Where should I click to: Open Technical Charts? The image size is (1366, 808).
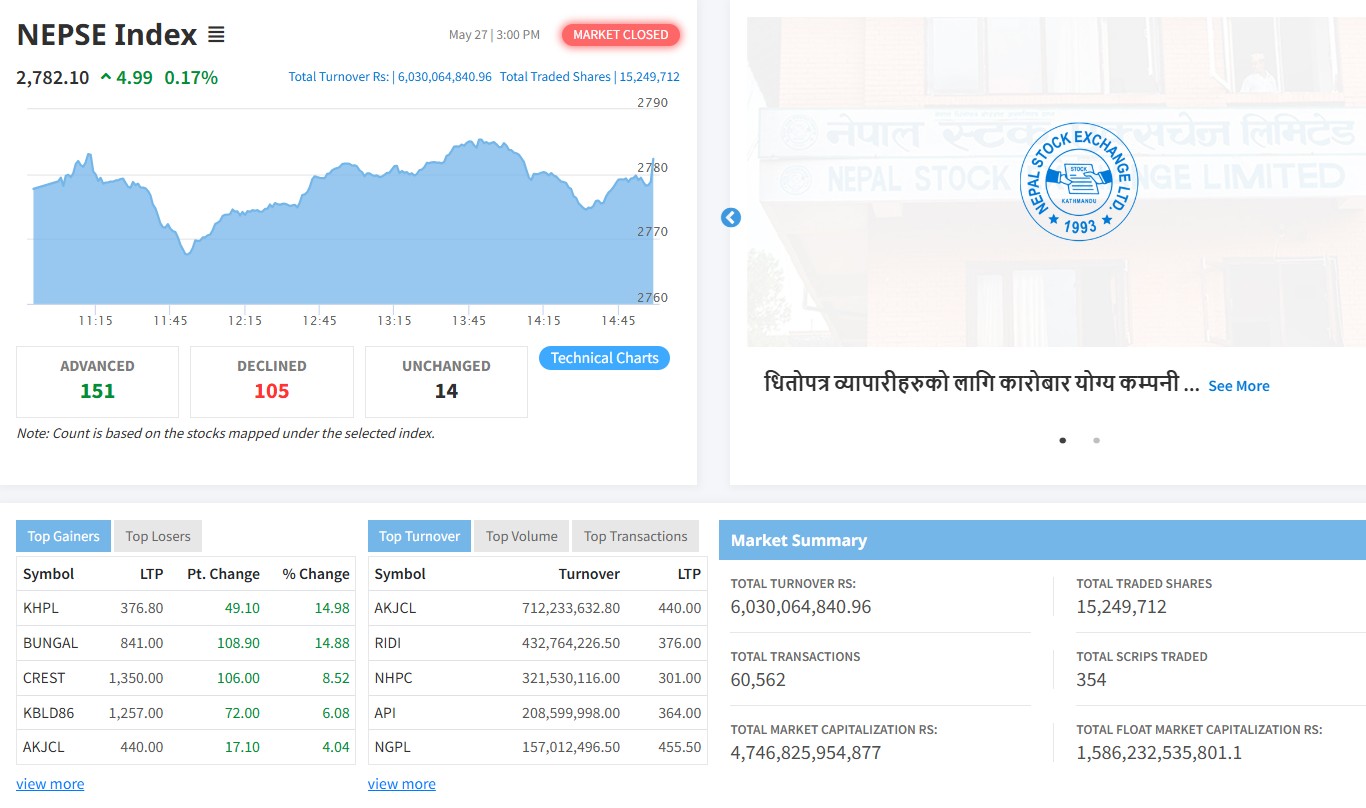pyautogui.click(x=604, y=358)
